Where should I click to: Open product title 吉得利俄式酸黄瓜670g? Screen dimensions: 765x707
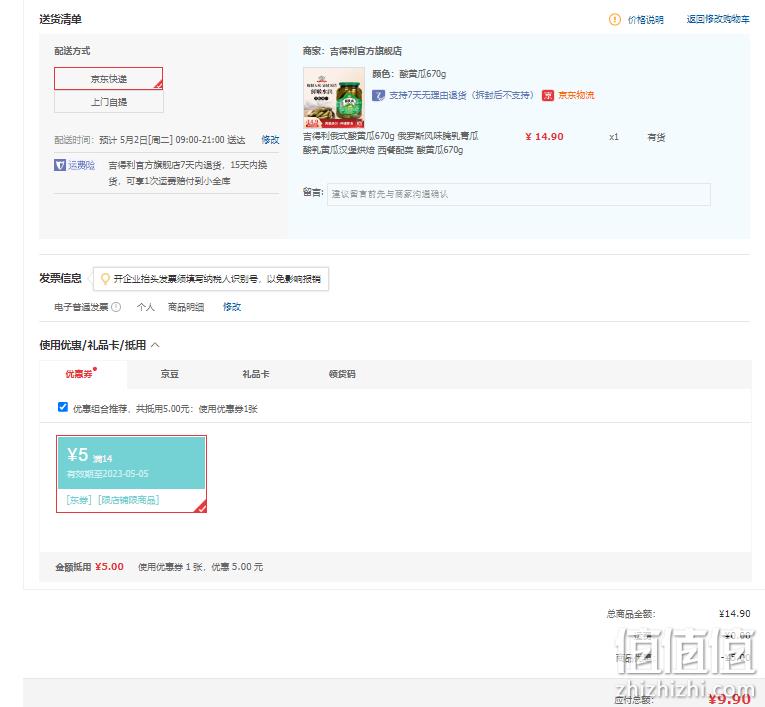[390, 143]
